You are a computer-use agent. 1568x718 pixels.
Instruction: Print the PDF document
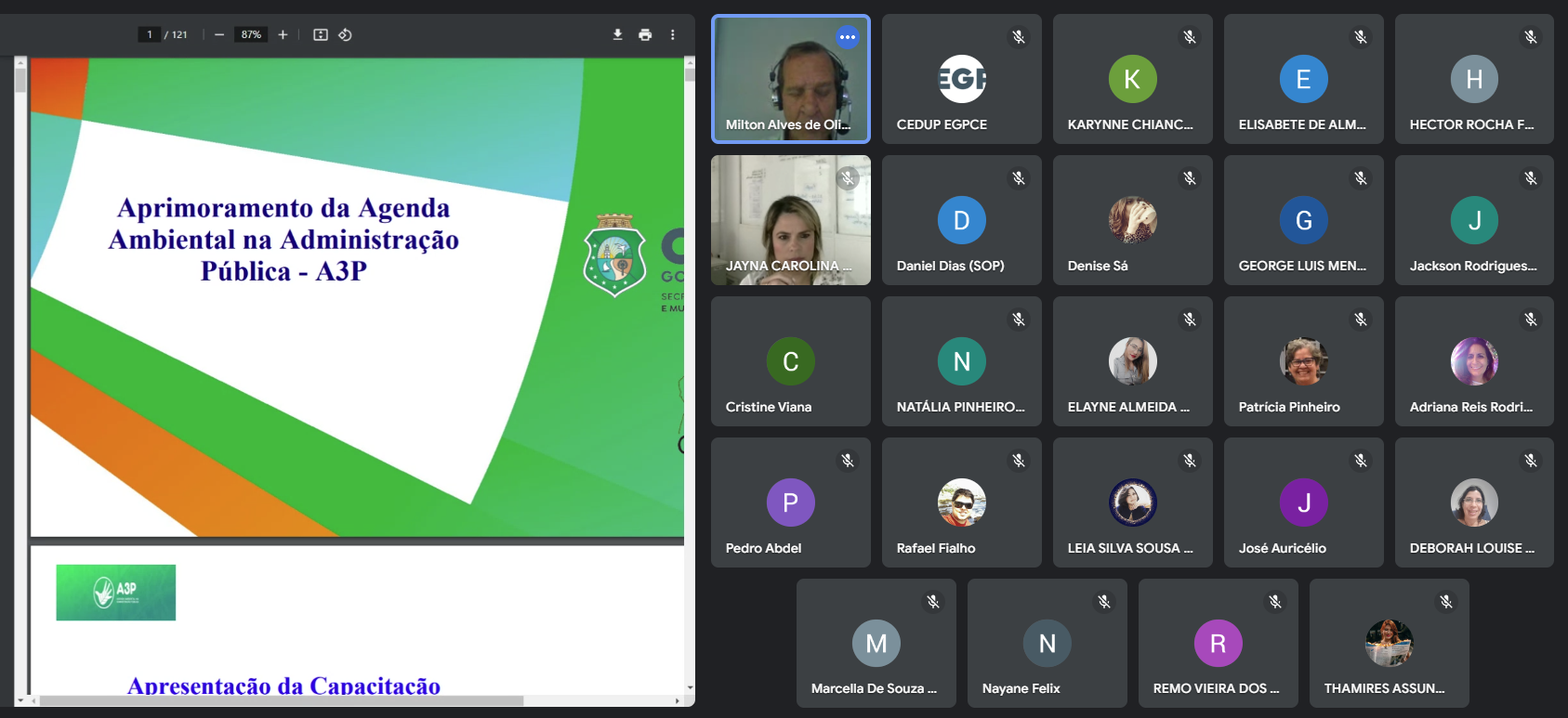point(645,34)
